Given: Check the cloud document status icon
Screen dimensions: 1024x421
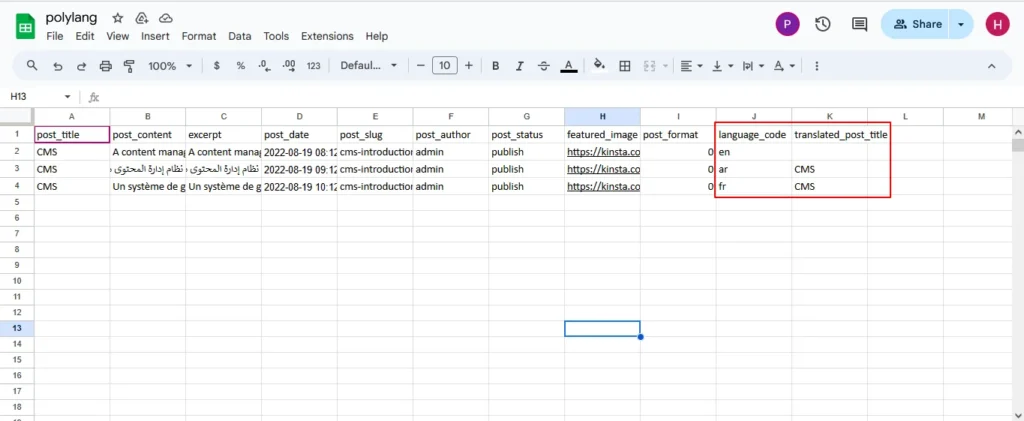Looking at the screenshot, I should coord(166,18).
